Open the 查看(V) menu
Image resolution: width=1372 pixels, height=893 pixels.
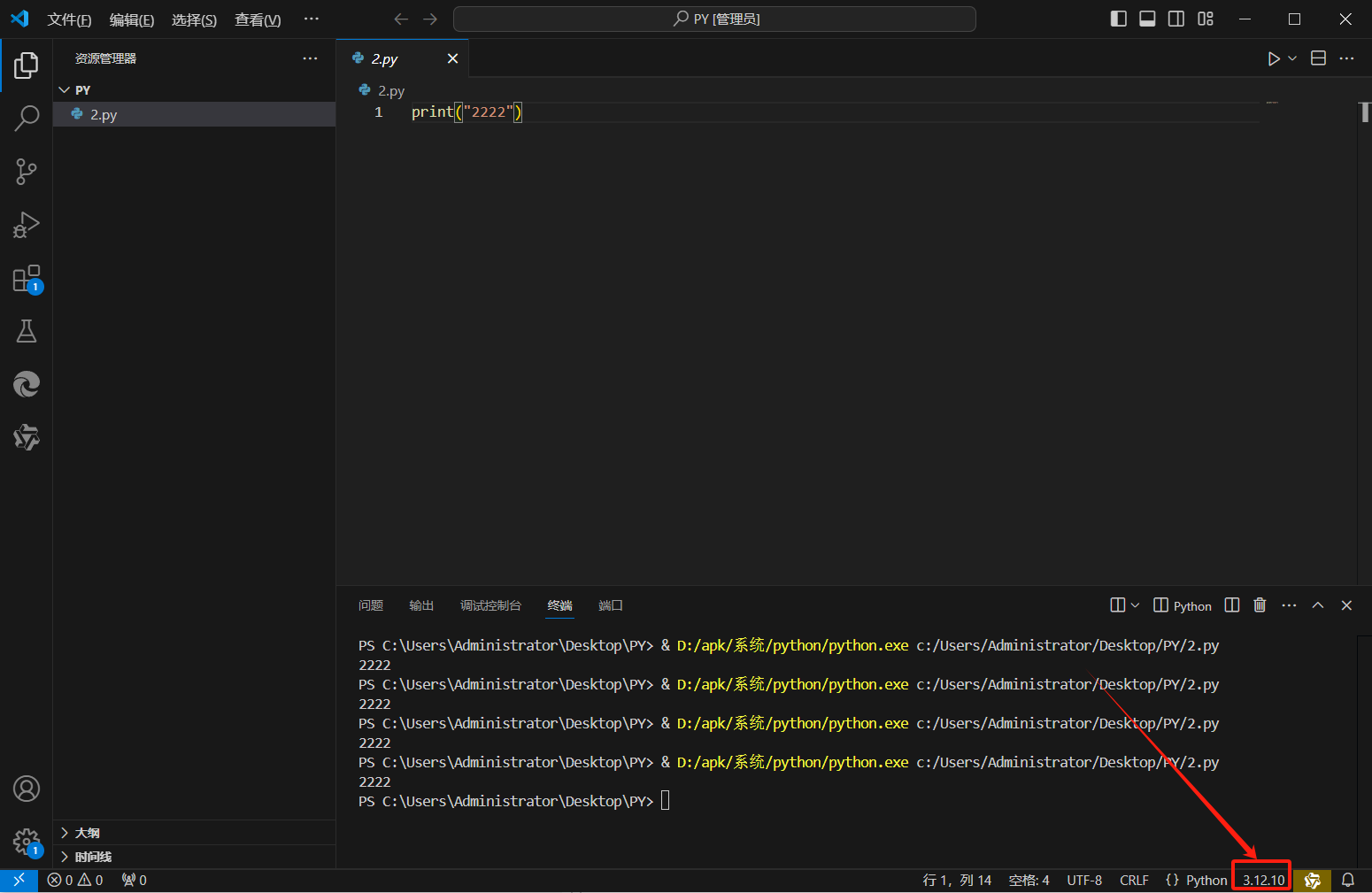point(258,19)
